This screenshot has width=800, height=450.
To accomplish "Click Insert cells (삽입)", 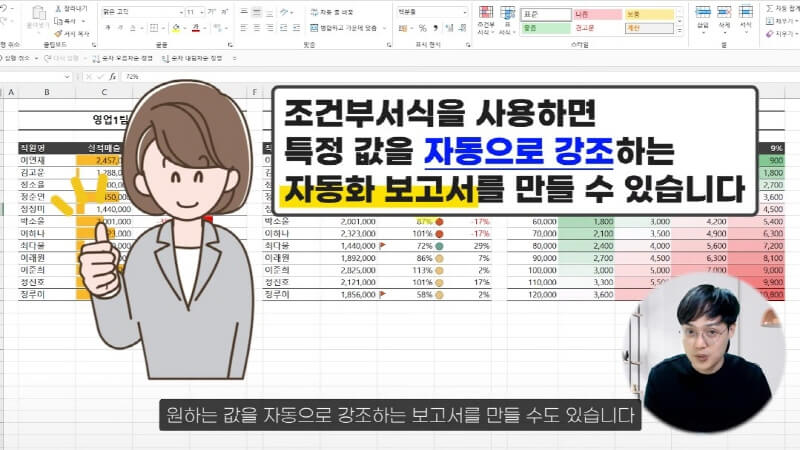I will point(703,18).
